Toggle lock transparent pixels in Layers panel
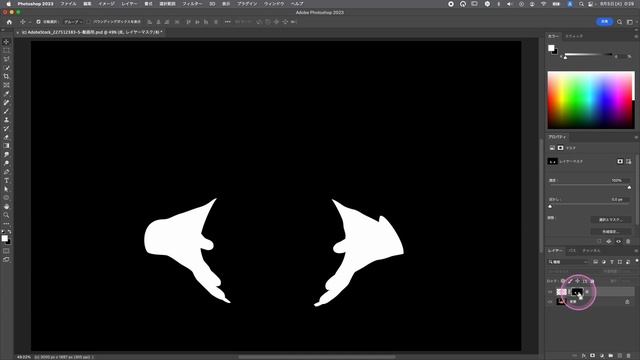This screenshot has width=640, height=360. pos(563,281)
